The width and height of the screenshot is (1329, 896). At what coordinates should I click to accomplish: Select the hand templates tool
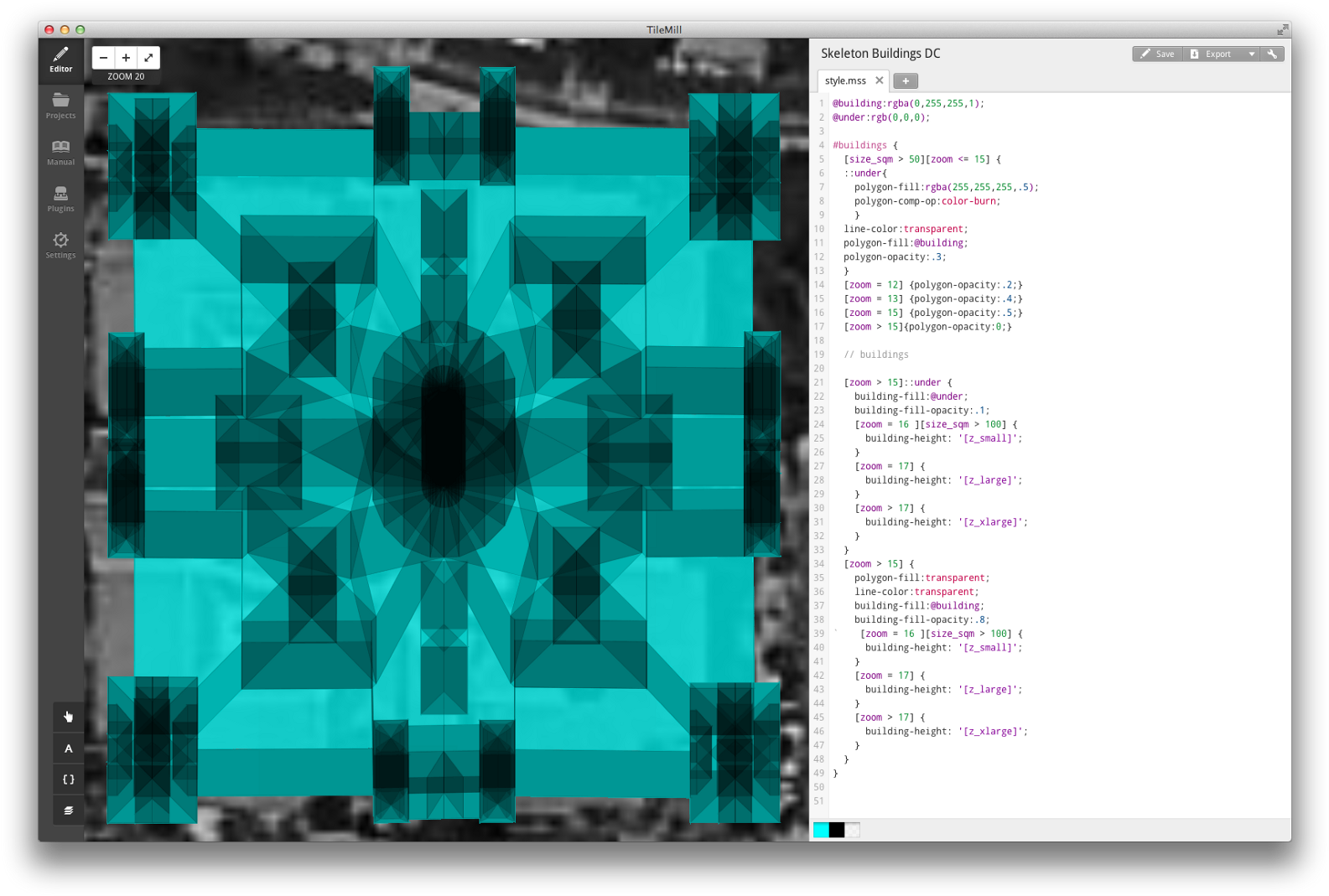[x=69, y=717]
